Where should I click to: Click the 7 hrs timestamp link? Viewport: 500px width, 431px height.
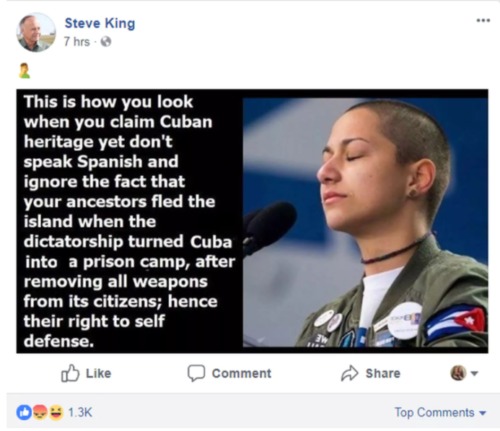pyautogui.click(x=77, y=42)
